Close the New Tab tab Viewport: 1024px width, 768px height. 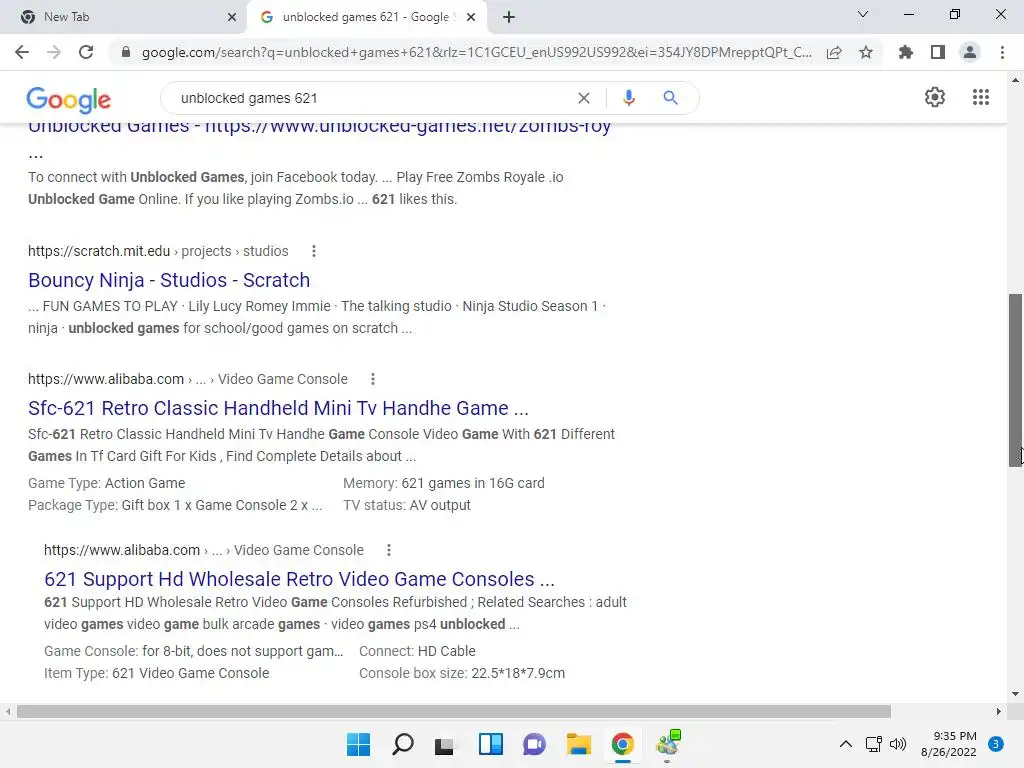pyautogui.click(x=232, y=17)
